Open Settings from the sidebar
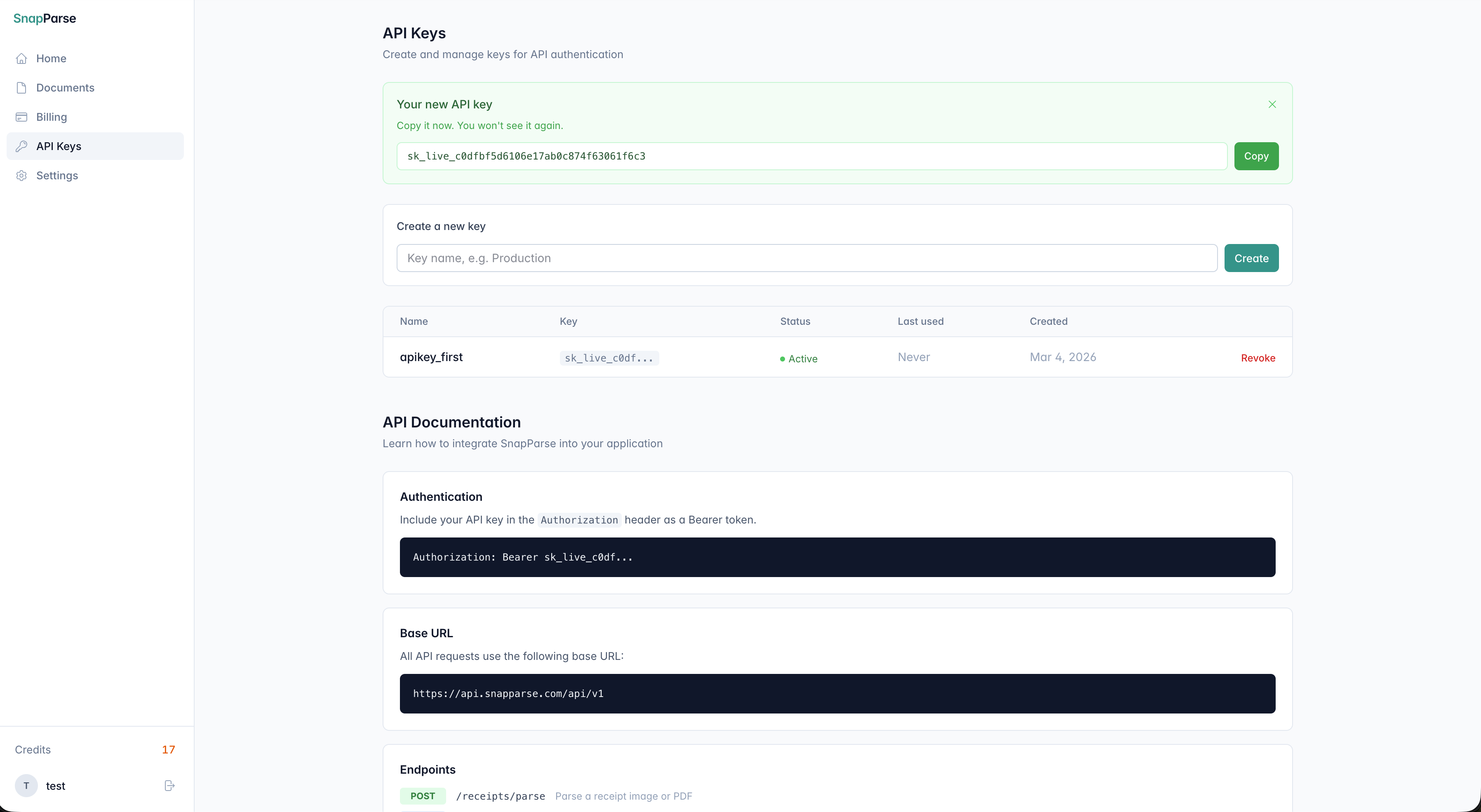The image size is (1481, 812). 57,176
